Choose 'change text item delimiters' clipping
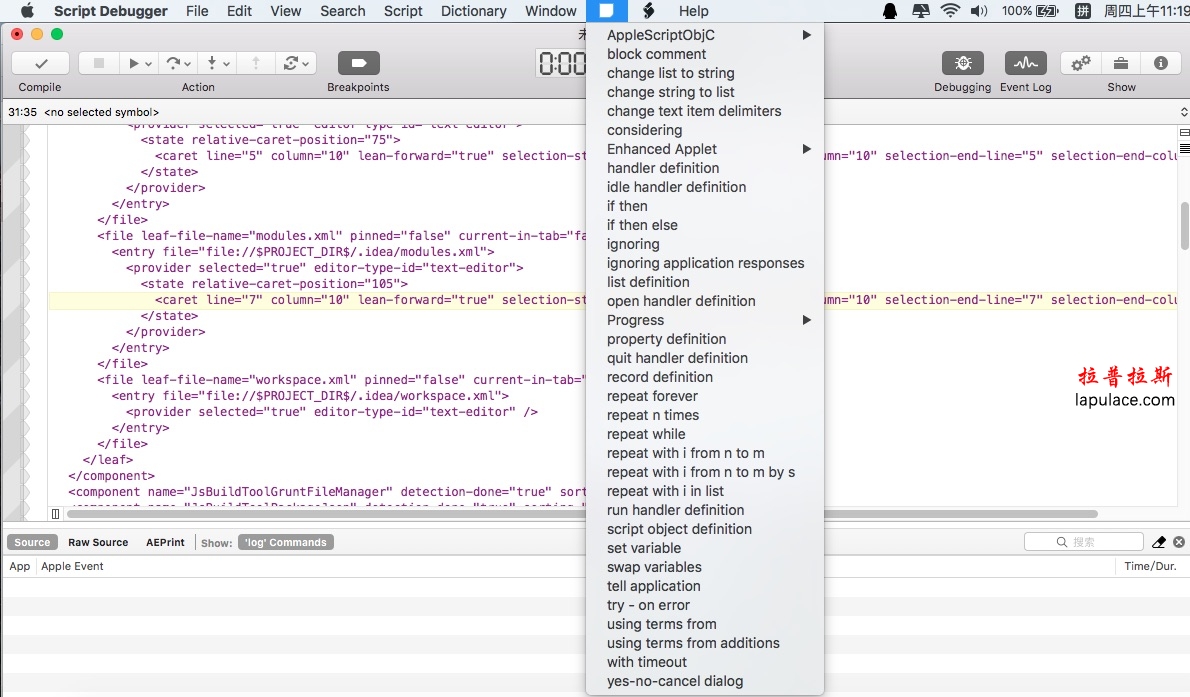The height and width of the screenshot is (697, 1190). [705, 111]
